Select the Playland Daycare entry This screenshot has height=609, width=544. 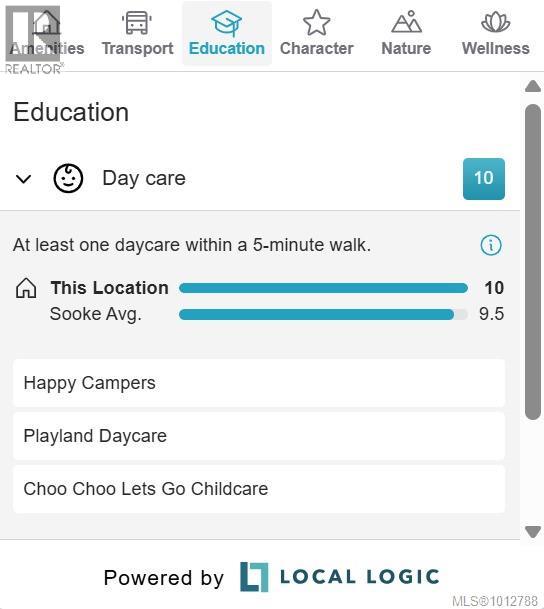[x=259, y=436]
